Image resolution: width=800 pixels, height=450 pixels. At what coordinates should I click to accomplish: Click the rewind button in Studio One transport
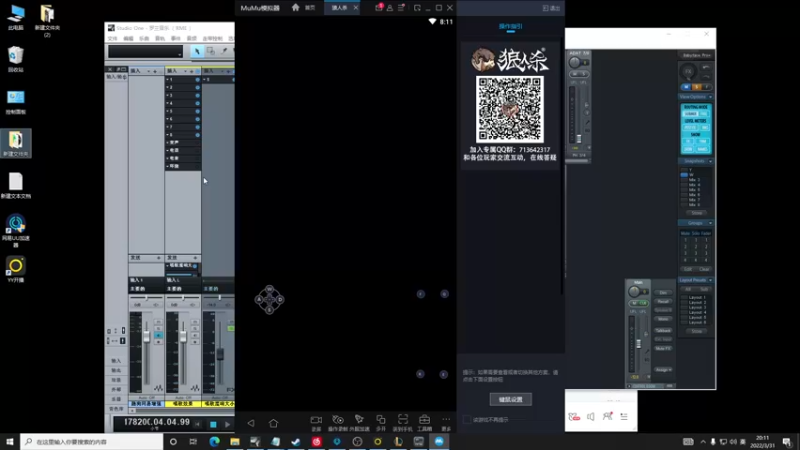pos(197,424)
